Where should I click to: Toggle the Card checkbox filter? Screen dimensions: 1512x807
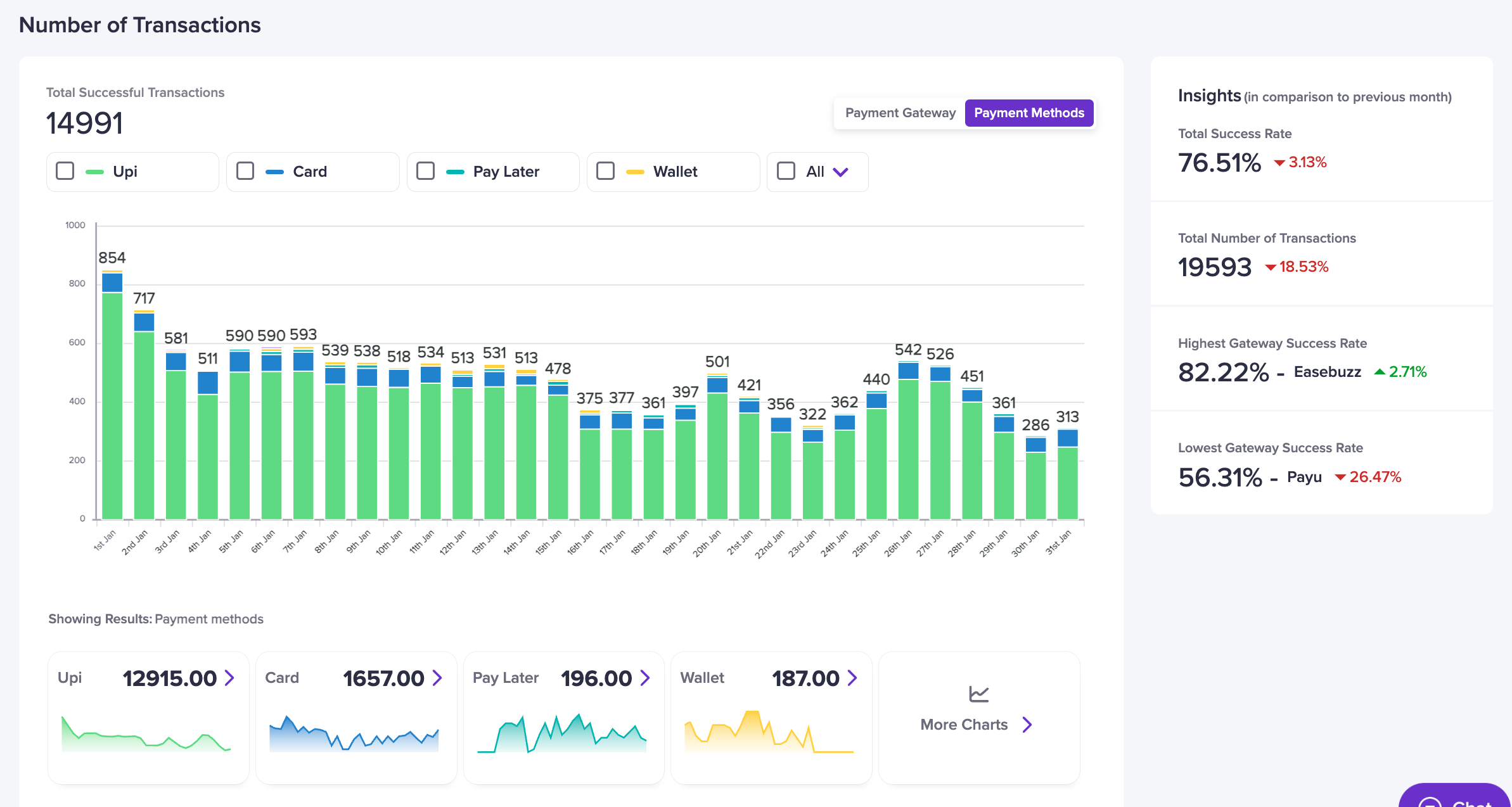click(245, 171)
